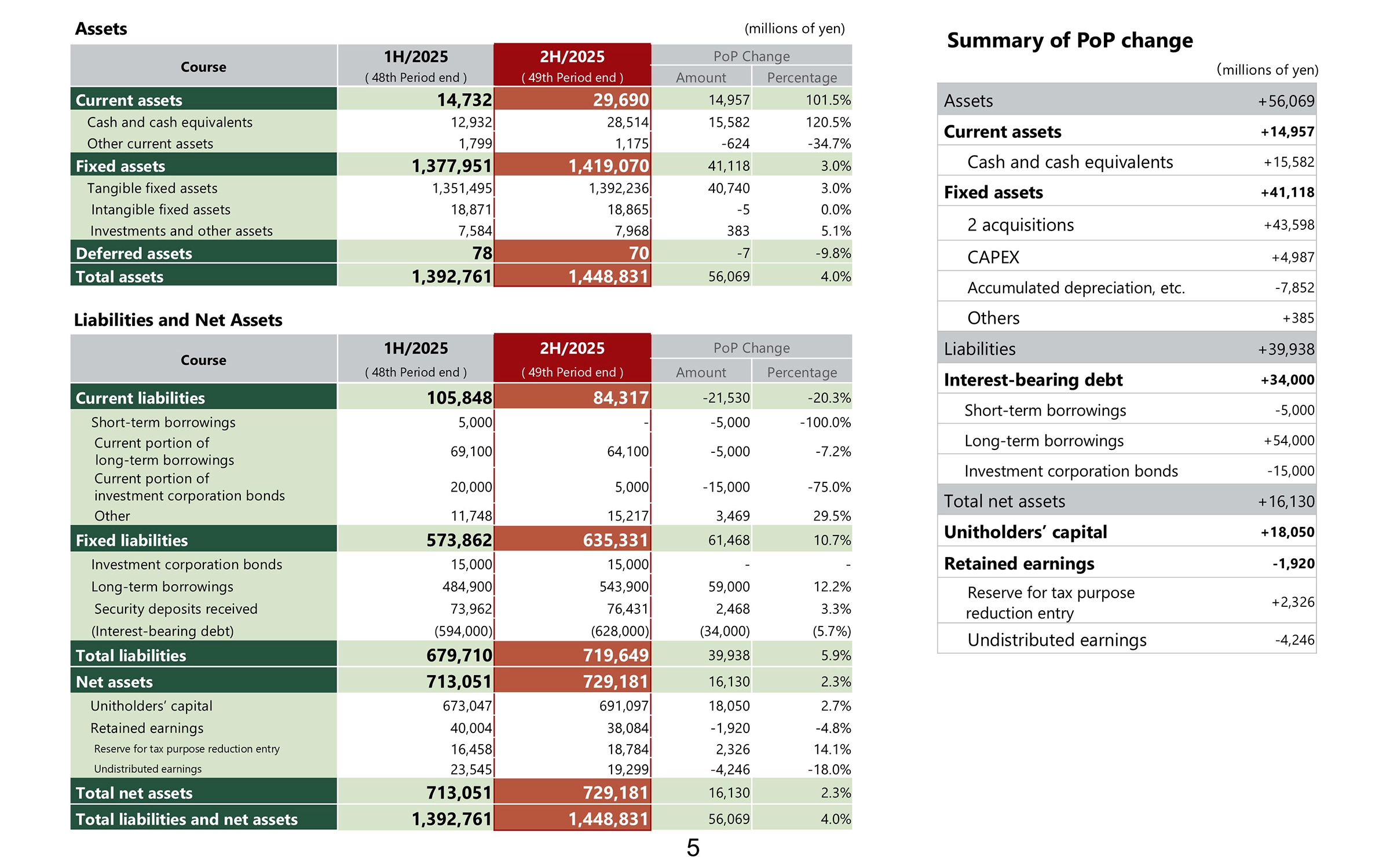Select Total liabilities and net assets label
Image resolution: width=1390 pixels, height=868 pixels.
click(x=186, y=819)
